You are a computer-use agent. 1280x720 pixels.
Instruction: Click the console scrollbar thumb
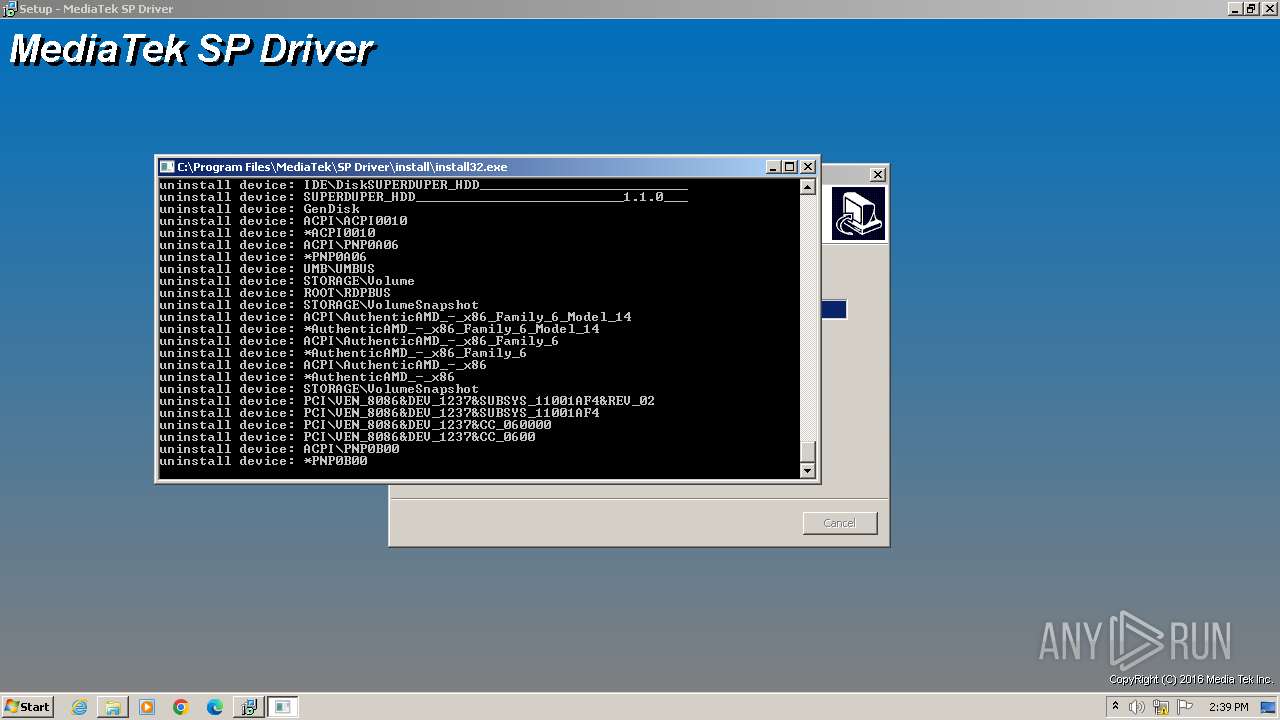coord(808,451)
